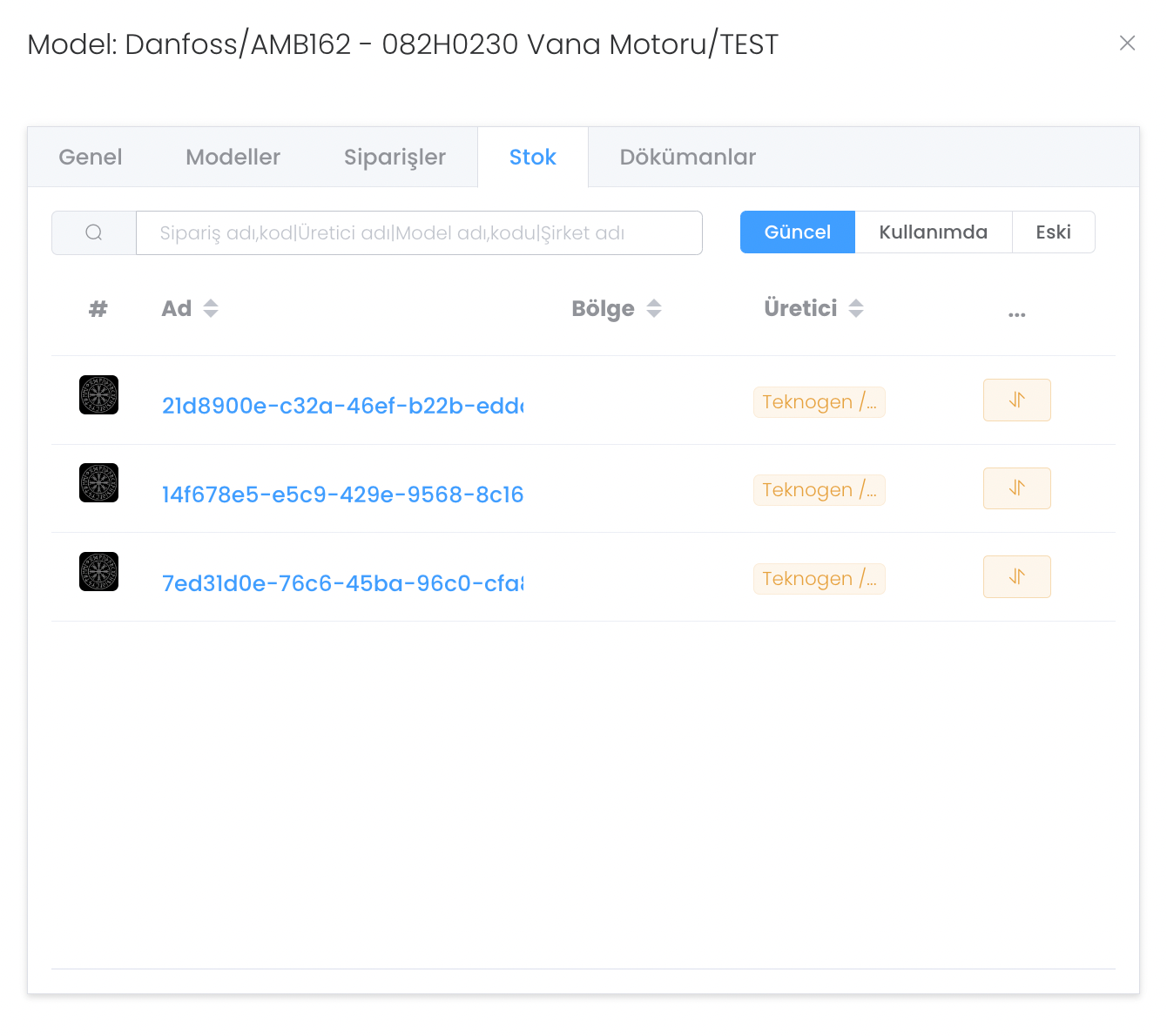Open stock item 7ed31d0e-76c6 link
This screenshot has height=1036, width=1167.
[x=342, y=583]
